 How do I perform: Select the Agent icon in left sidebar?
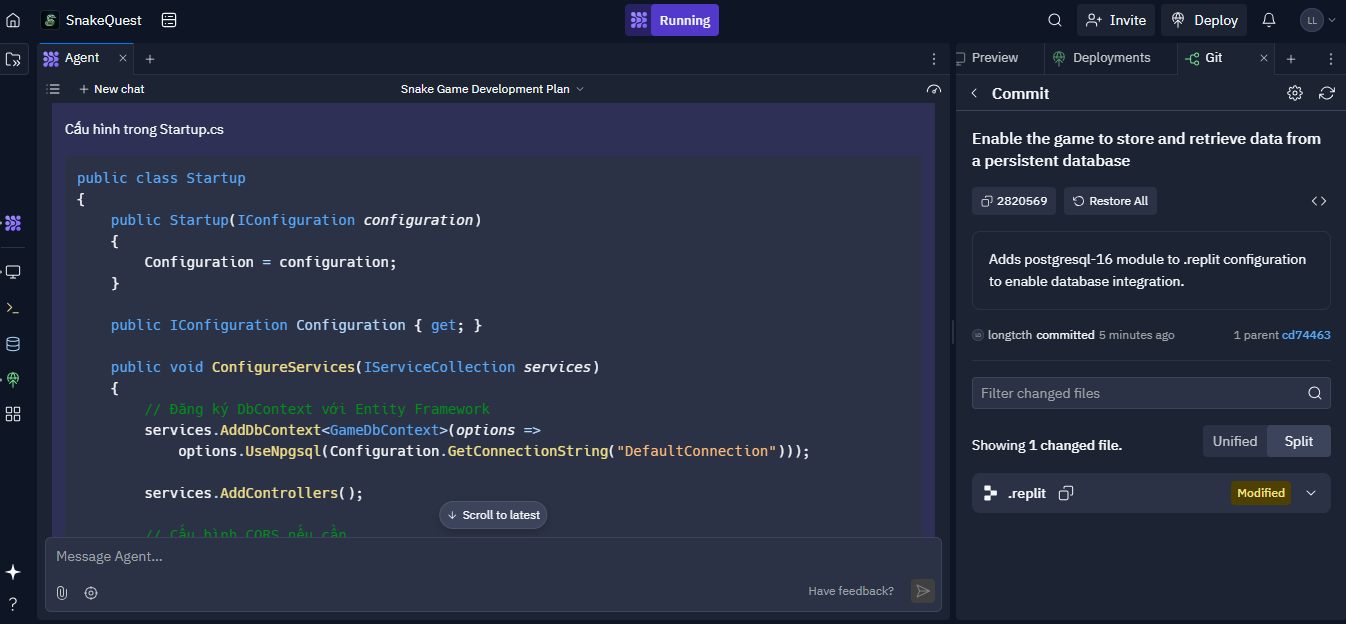[x=13, y=223]
